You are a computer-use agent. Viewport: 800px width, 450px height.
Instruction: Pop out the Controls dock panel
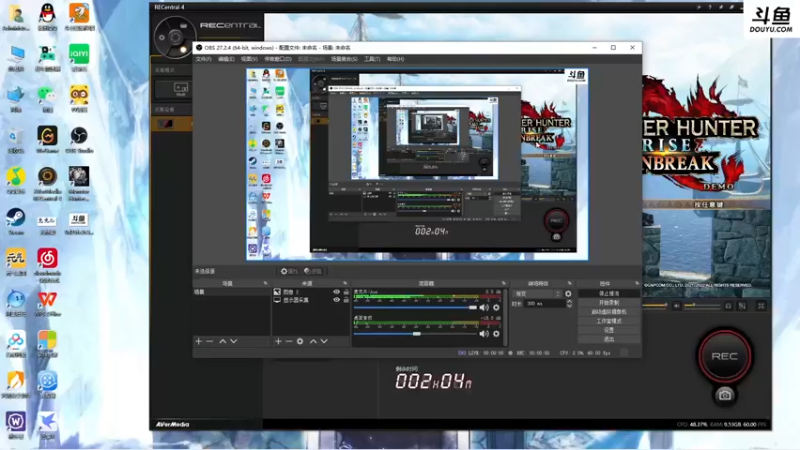(637, 283)
